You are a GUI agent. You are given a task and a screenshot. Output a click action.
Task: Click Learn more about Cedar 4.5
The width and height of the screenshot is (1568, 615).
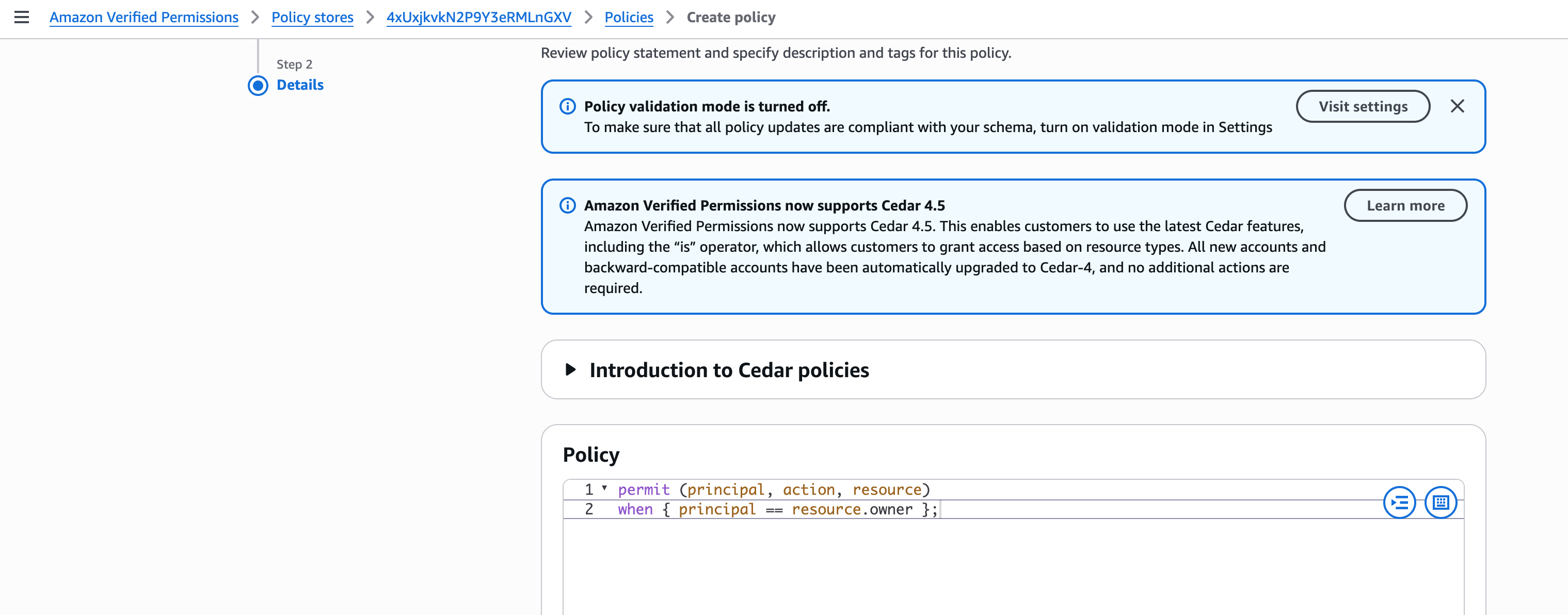point(1405,206)
